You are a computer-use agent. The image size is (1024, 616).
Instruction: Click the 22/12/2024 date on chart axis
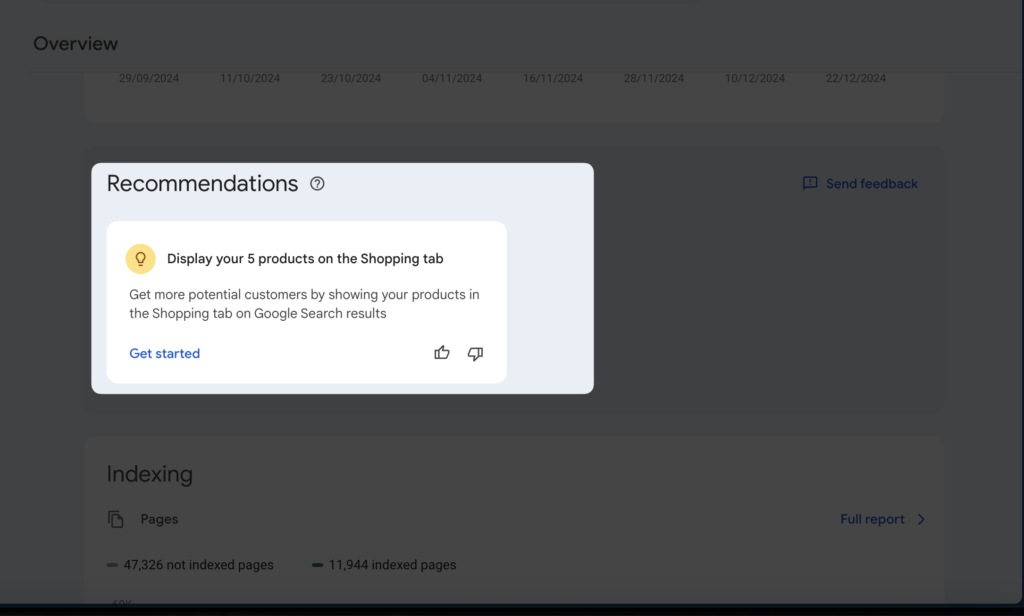click(x=855, y=78)
